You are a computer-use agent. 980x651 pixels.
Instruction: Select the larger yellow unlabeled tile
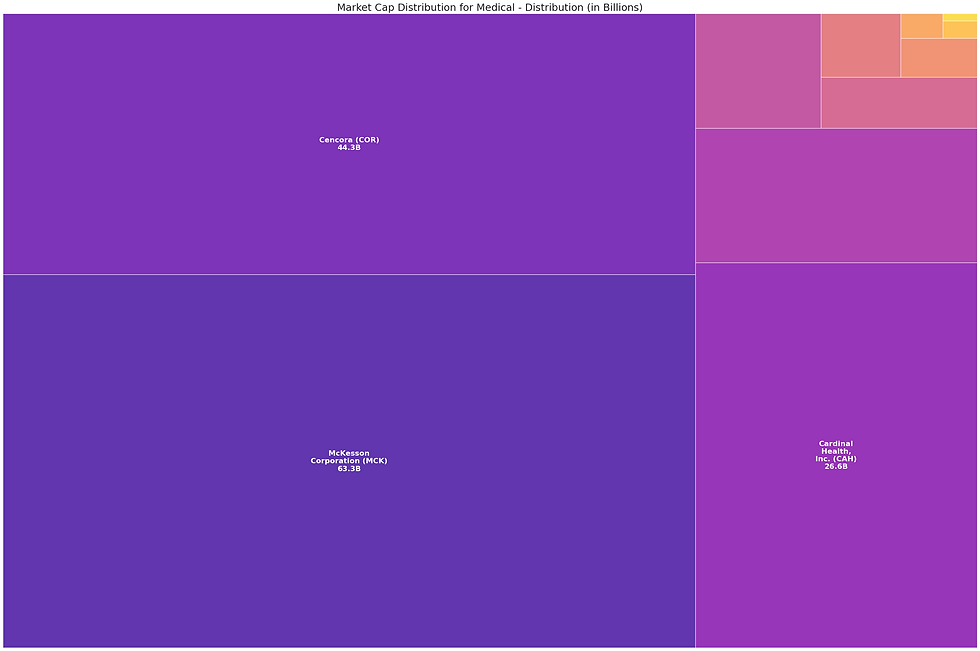point(959,30)
